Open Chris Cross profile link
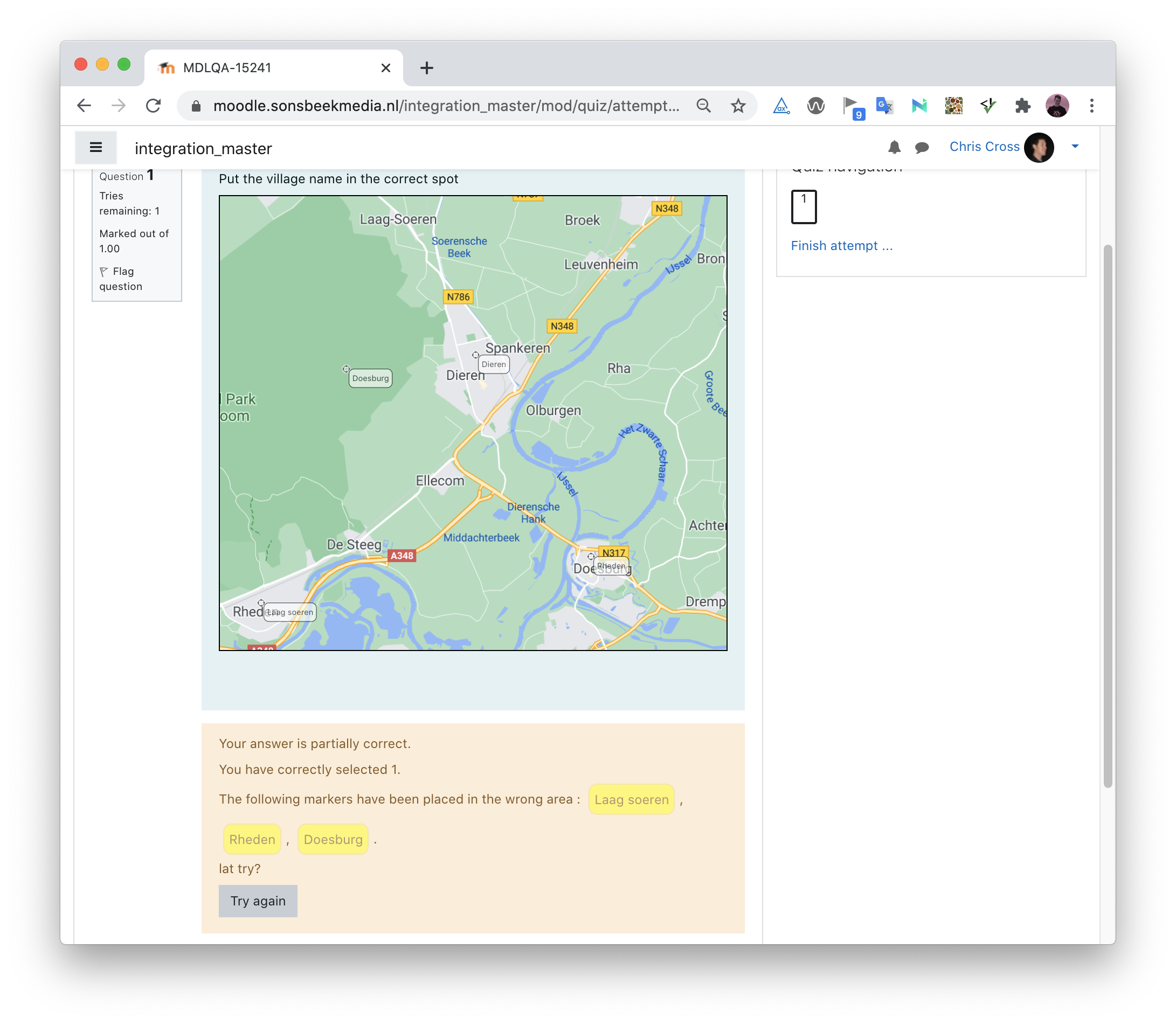 coord(985,147)
